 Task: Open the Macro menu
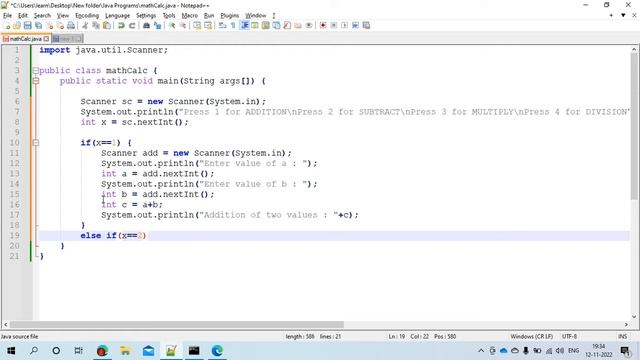[x=189, y=16]
